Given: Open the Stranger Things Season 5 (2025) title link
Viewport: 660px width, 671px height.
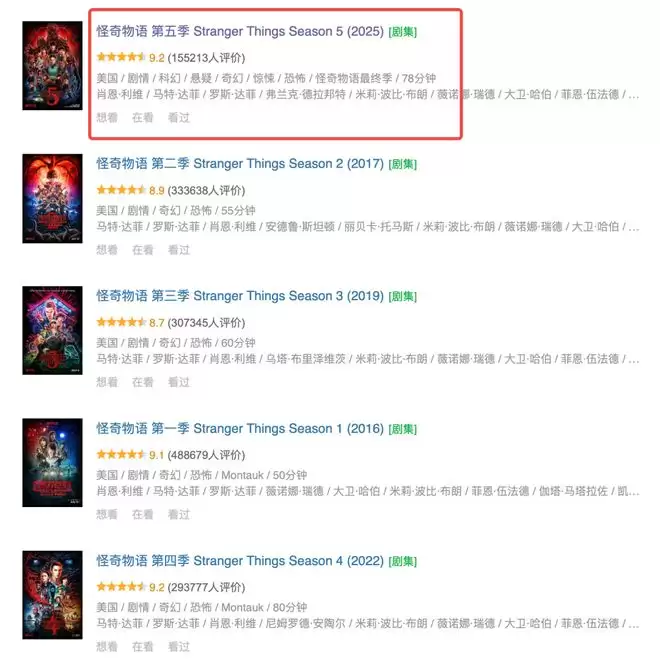Looking at the screenshot, I should pos(240,31).
